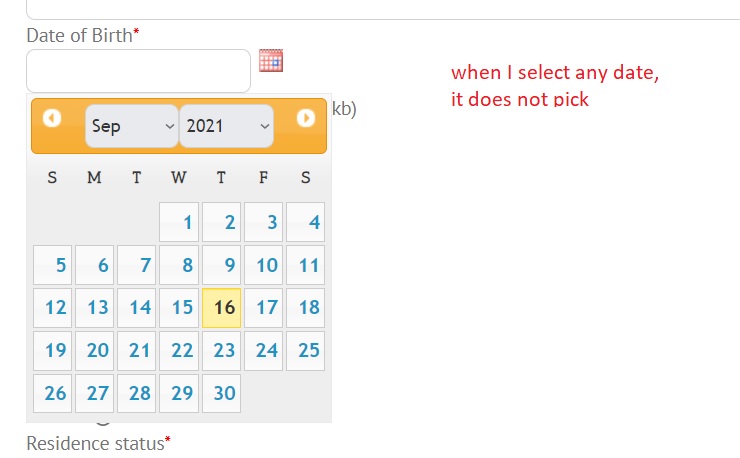740x458 pixels.
Task: Open the 2021 year dropdown
Action: (x=227, y=126)
